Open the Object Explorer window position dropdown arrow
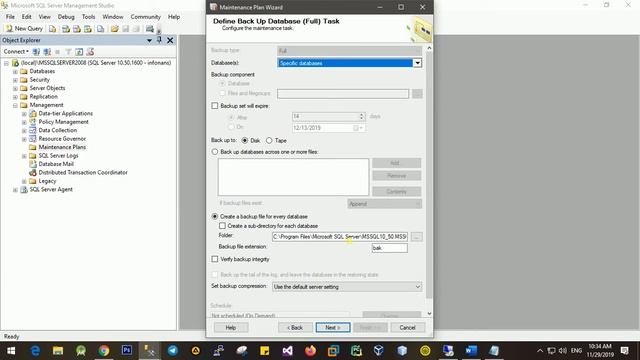Screen dimensions: 640x360 [149, 40]
